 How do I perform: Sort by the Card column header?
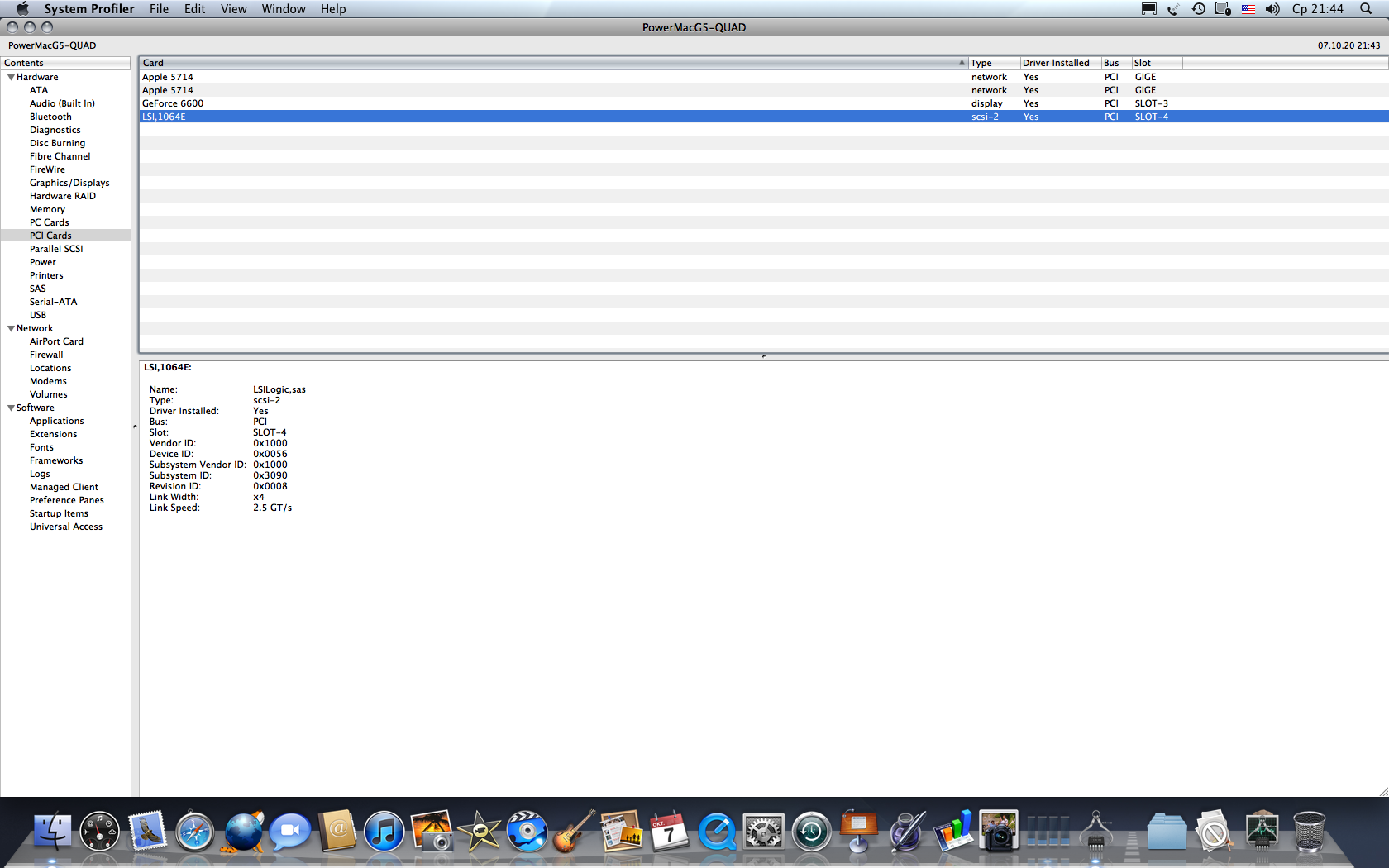pyautogui.click(x=553, y=63)
